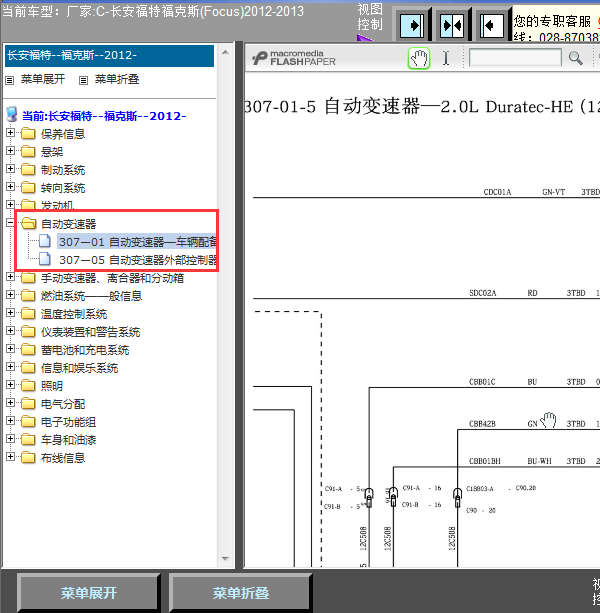Expand the 悬架 tree node
The width and height of the screenshot is (600, 613).
11,151
